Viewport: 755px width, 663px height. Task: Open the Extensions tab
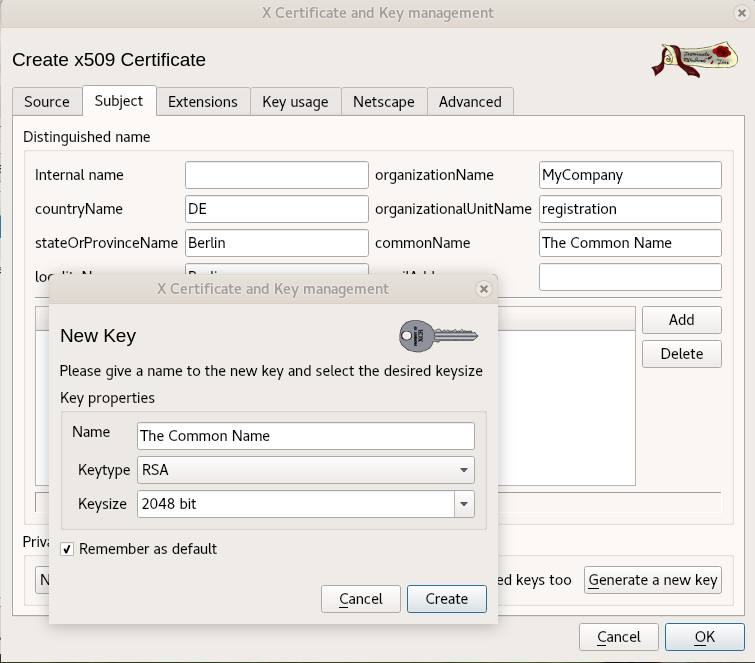203,102
